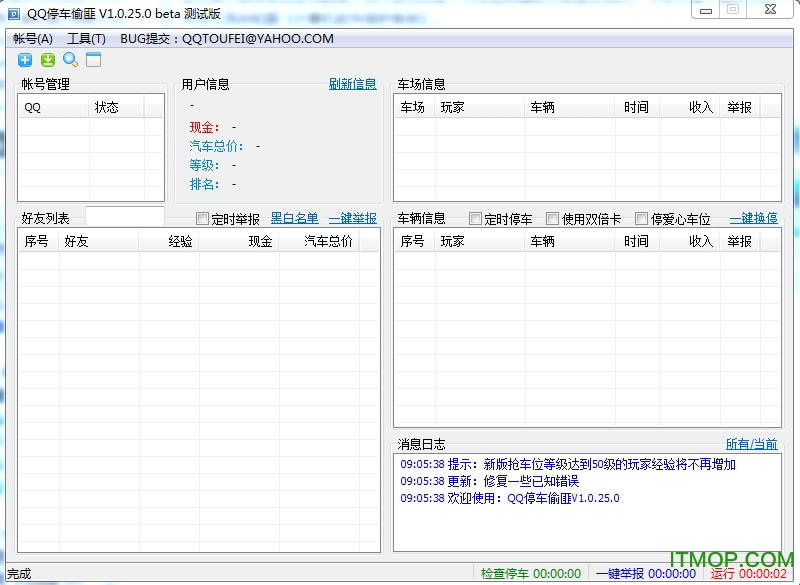Sort accounts by the QQ column header
The width and height of the screenshot is (800, 585).
tap(54, 108)
